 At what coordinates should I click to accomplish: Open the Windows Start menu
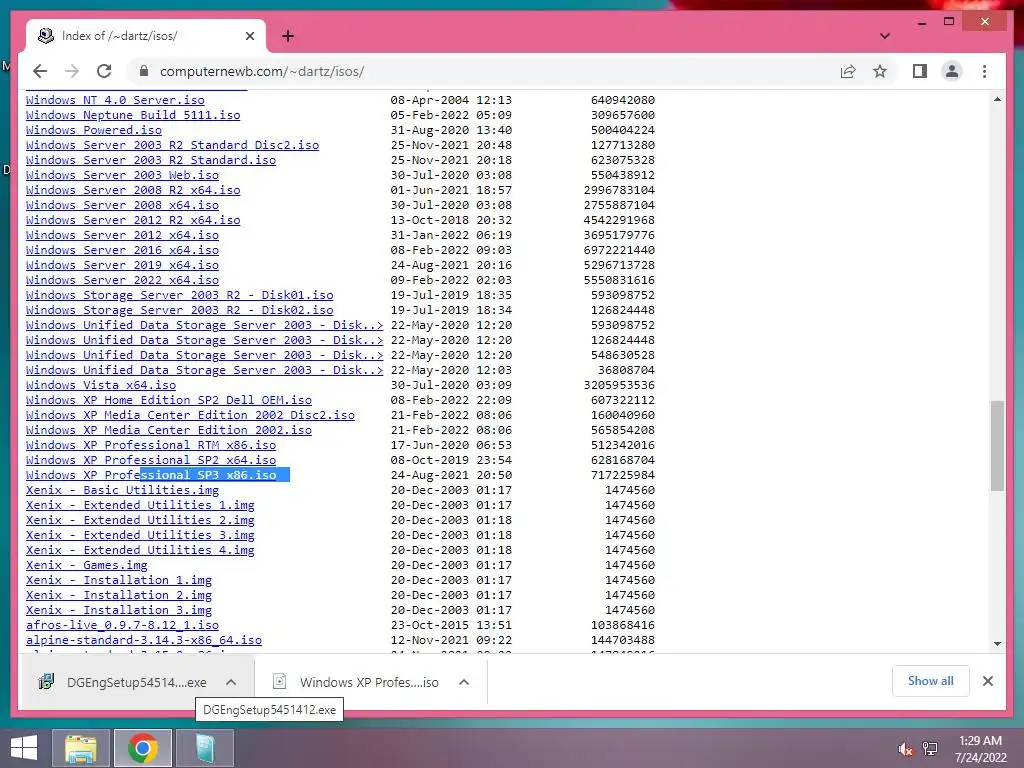[24, 748]
